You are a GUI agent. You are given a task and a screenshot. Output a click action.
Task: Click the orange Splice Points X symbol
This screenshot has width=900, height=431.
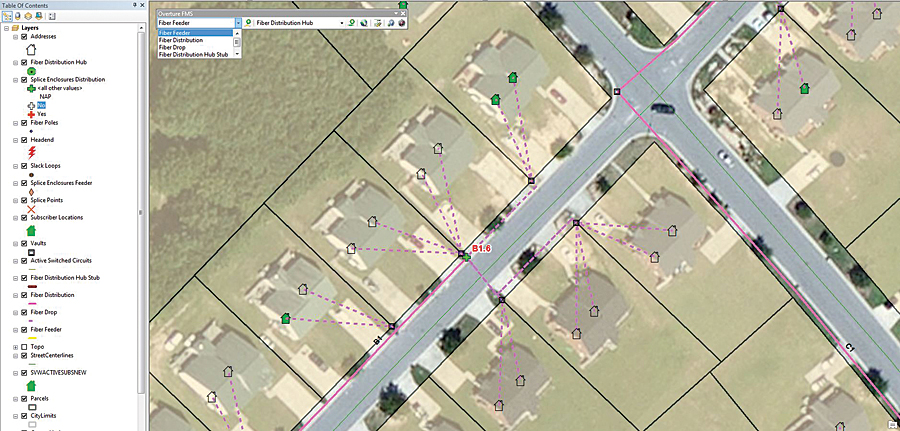(x=32, y=209)
